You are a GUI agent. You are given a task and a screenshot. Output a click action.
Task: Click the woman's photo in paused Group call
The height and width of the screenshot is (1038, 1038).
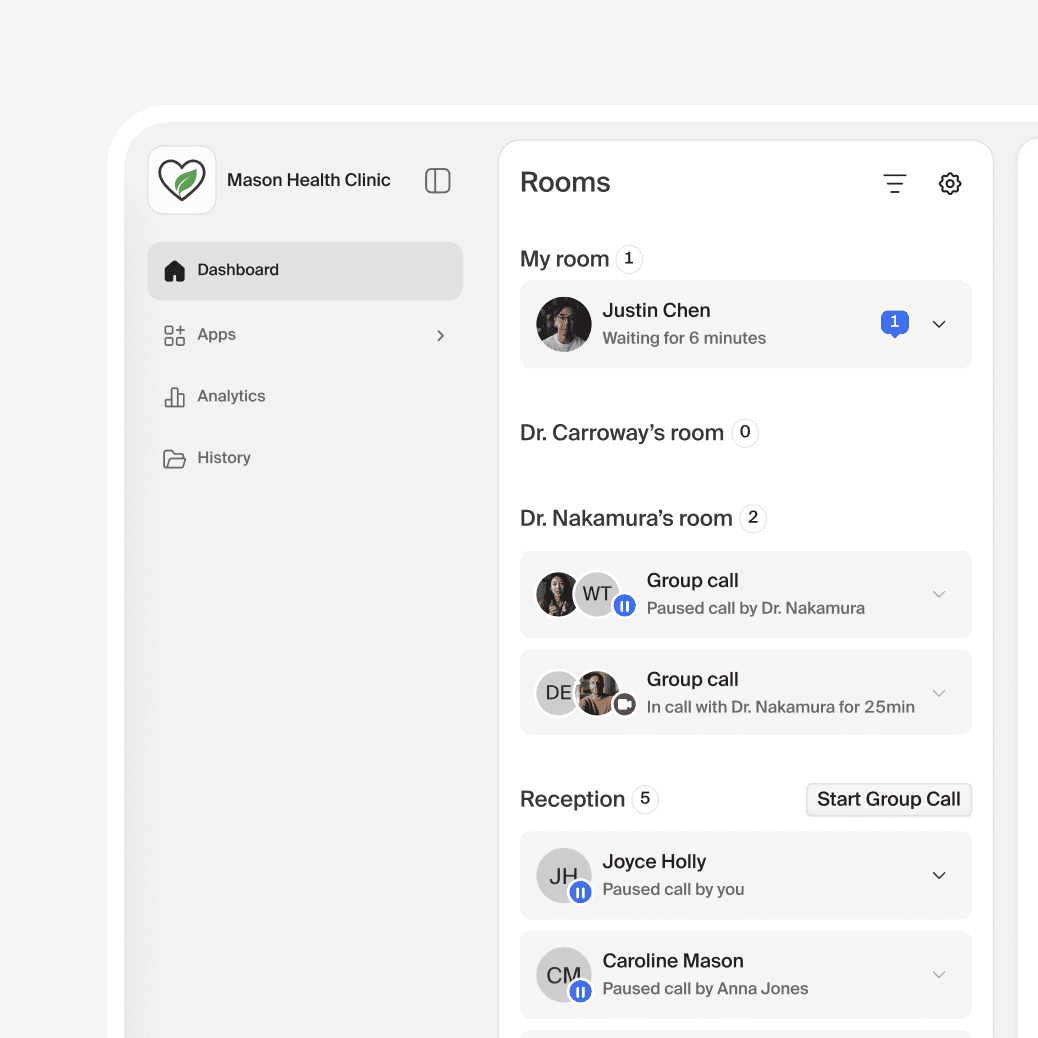557,594
